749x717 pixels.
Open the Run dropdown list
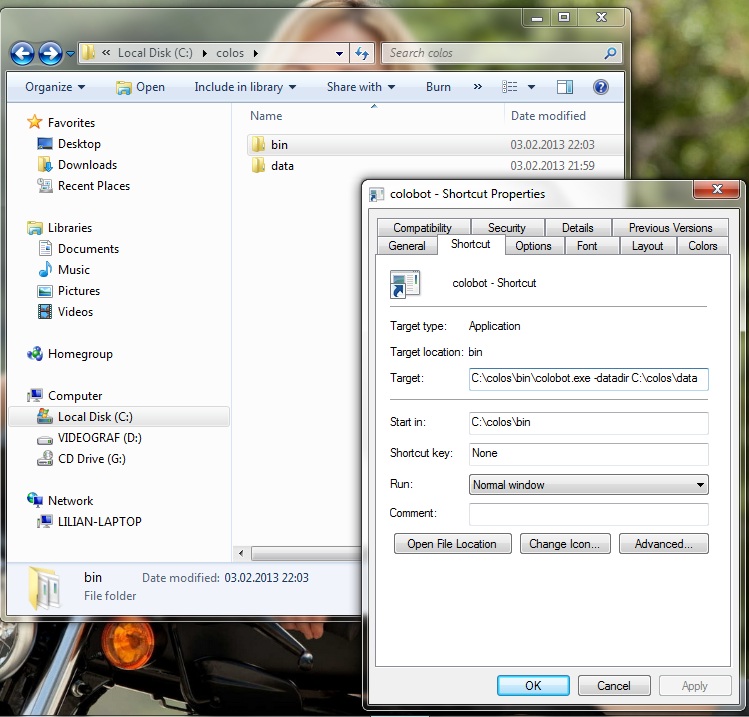[x=588, y=485]
